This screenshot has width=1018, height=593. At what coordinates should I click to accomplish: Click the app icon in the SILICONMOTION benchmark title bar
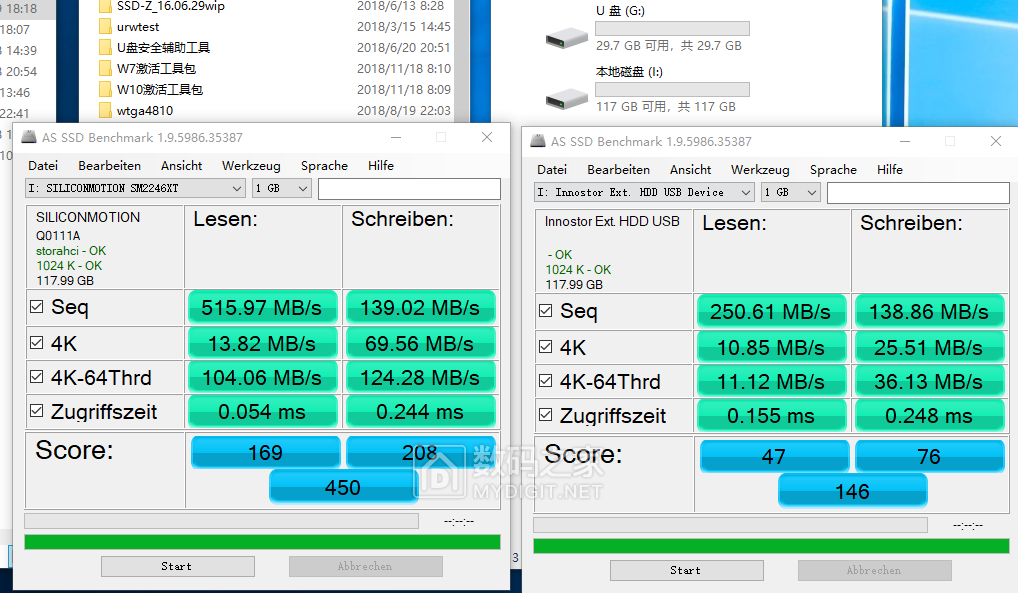tap(29, 137)
